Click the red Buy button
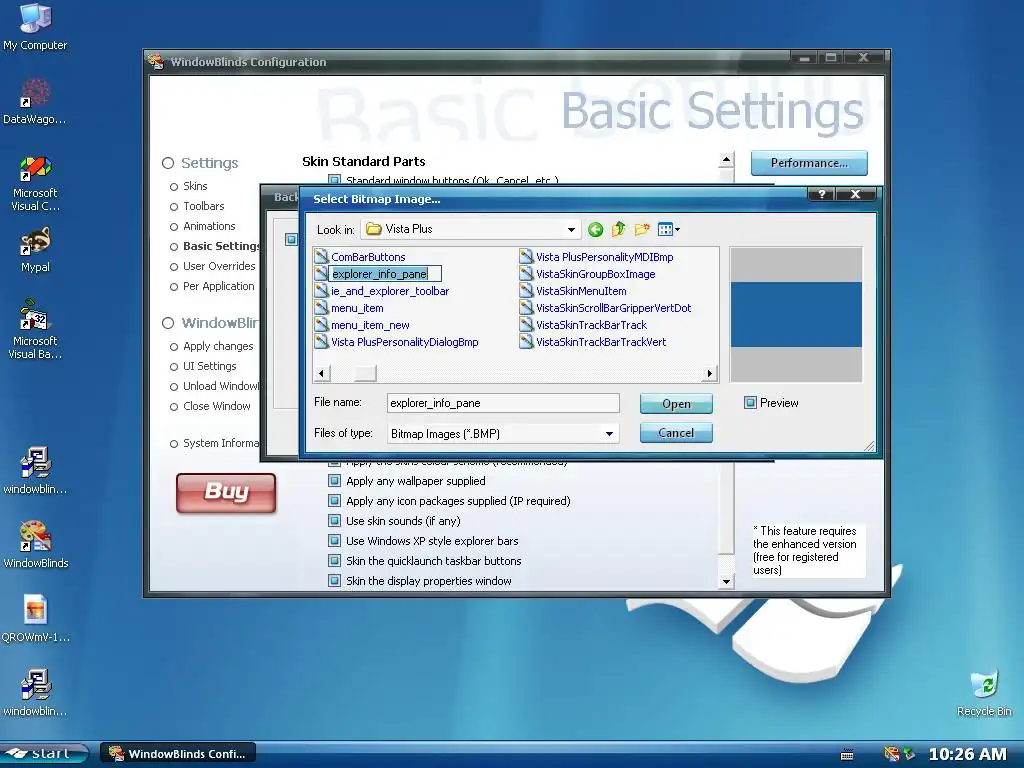This screenshot has width=1024, height=768. (226, 492)
